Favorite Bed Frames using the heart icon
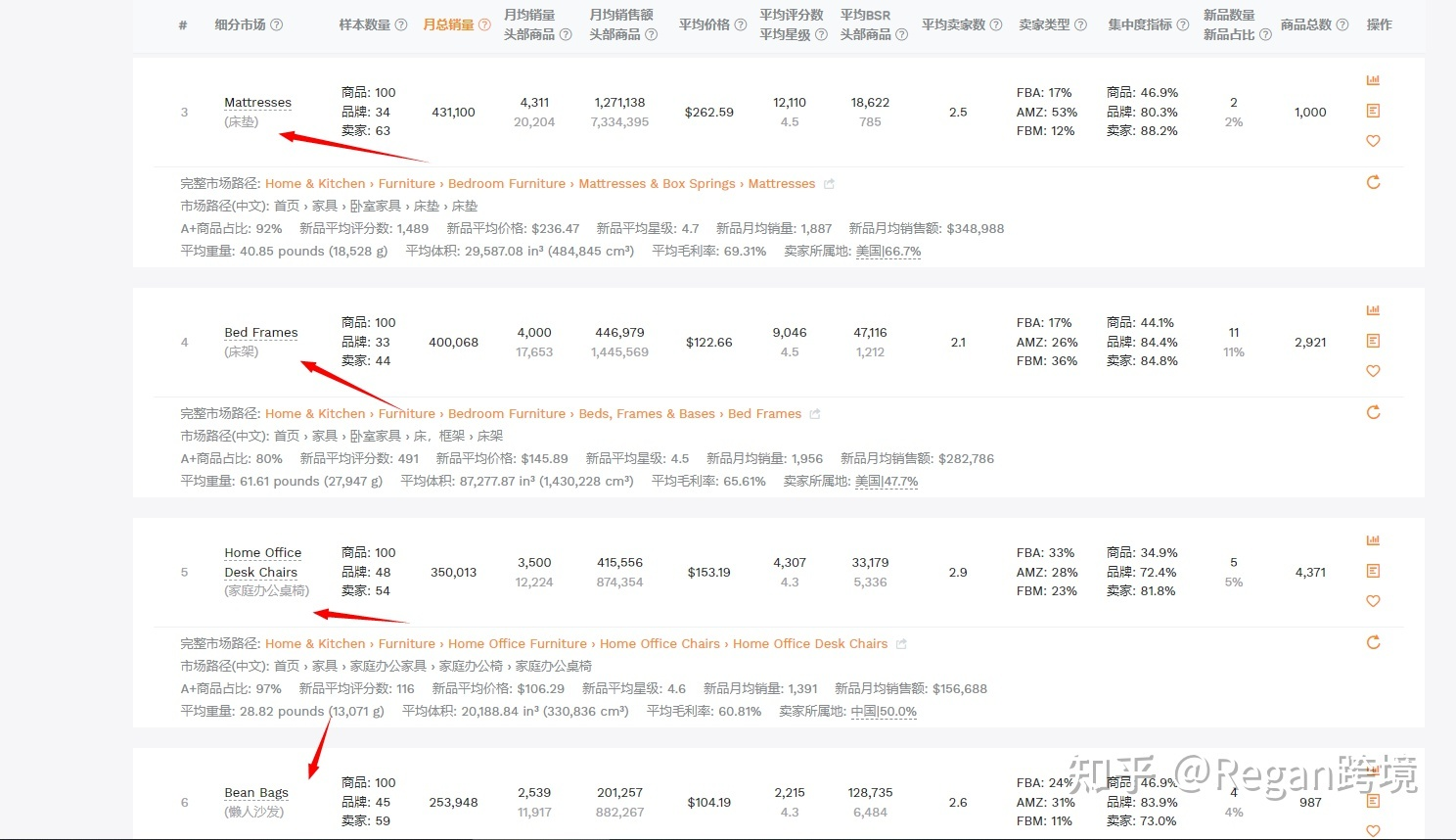This screenshot has height=840, width=1456. click(1373, 371)
